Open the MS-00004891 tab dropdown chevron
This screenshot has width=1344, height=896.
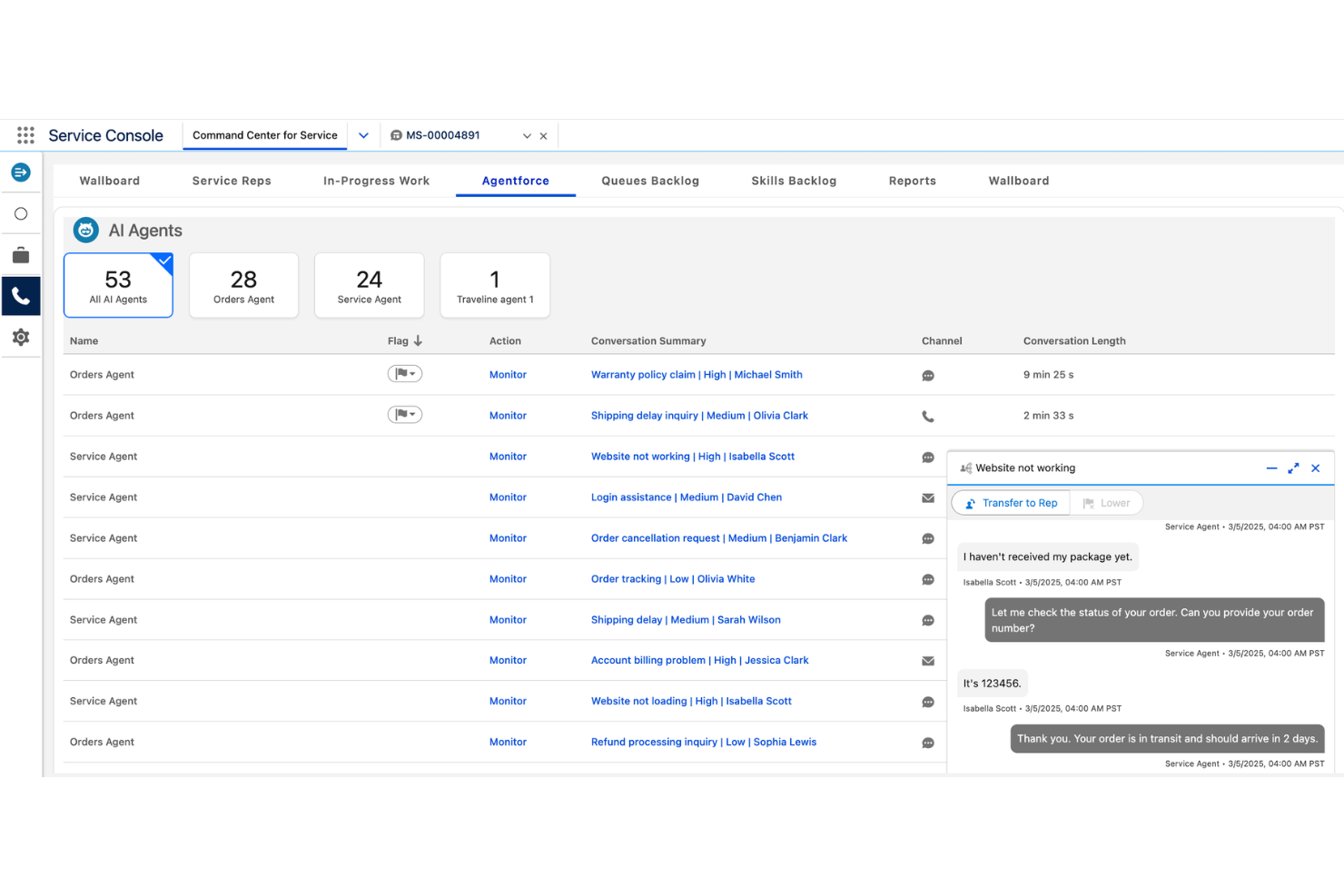(x=527, y=136)
